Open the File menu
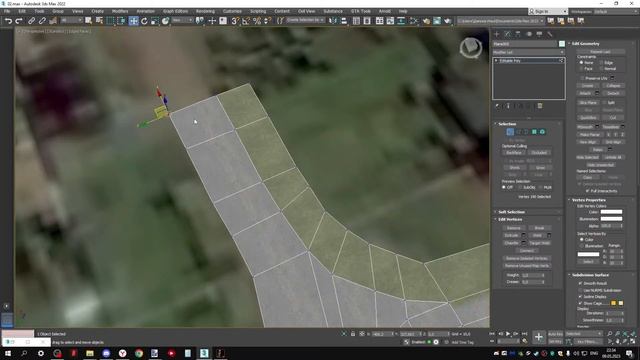 pyautogui.click(x=7, y=11)
